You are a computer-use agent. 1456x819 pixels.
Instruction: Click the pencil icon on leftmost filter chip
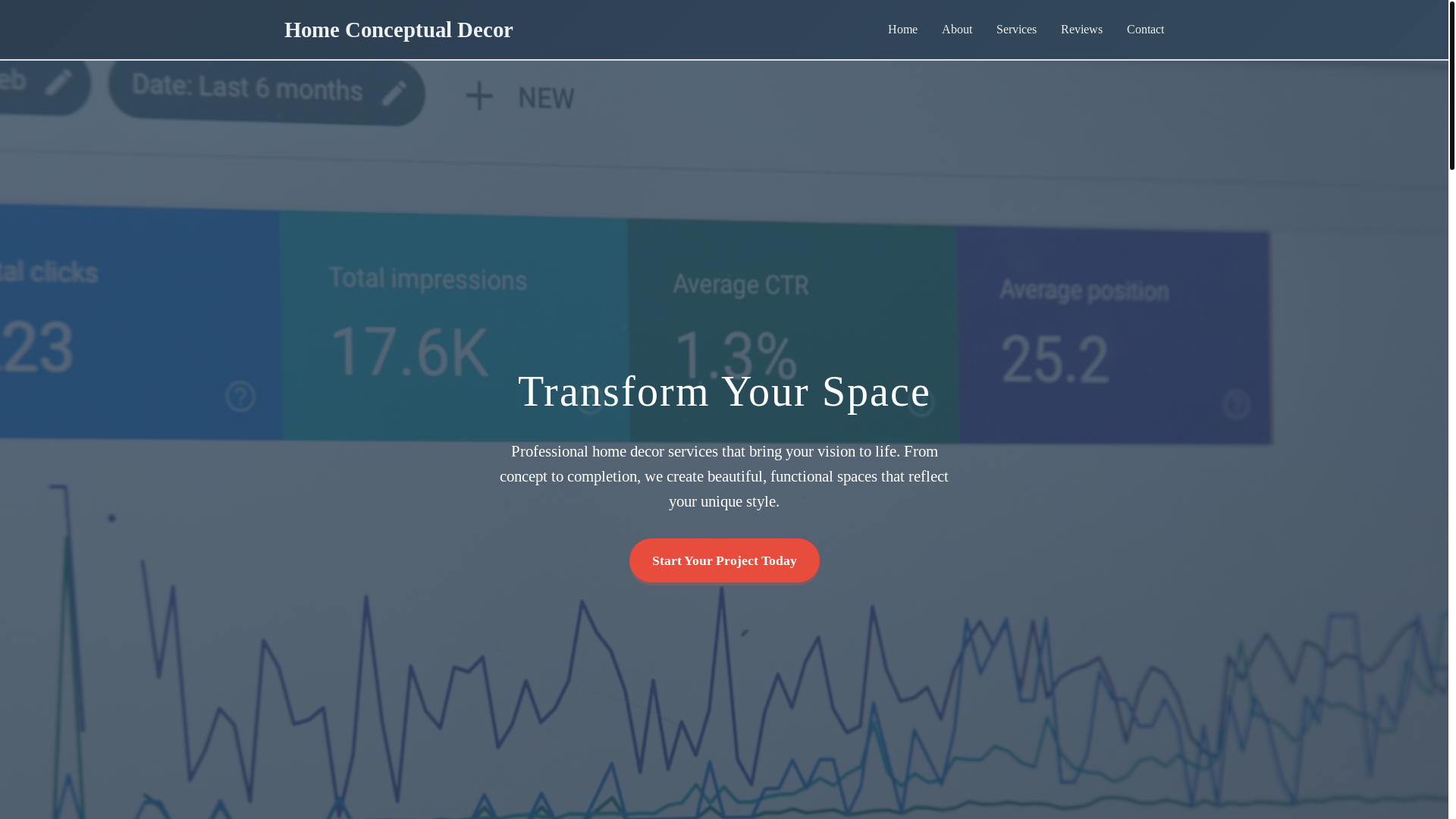click(58, 82)
